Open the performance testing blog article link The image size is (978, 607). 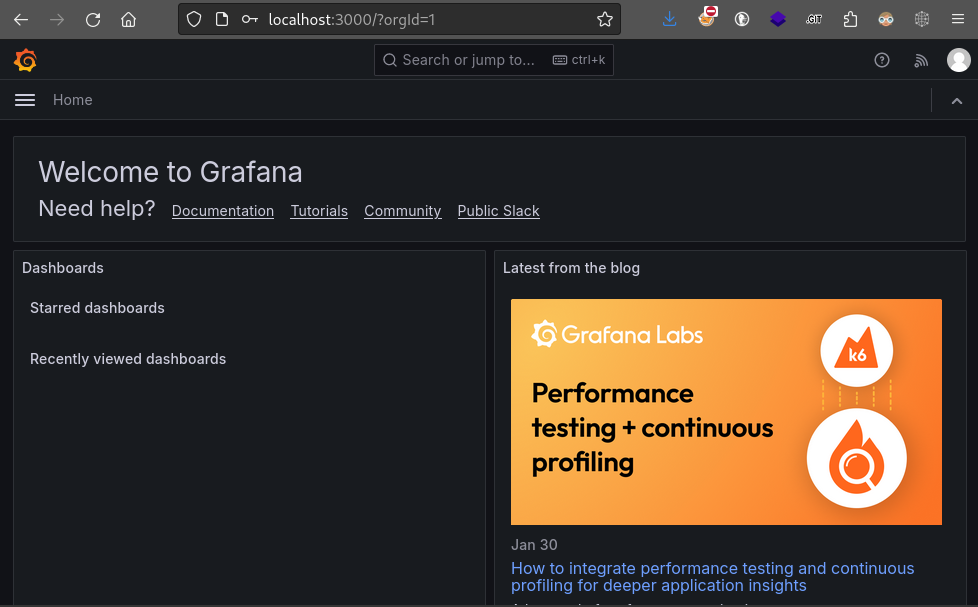[x=712, y=576]
